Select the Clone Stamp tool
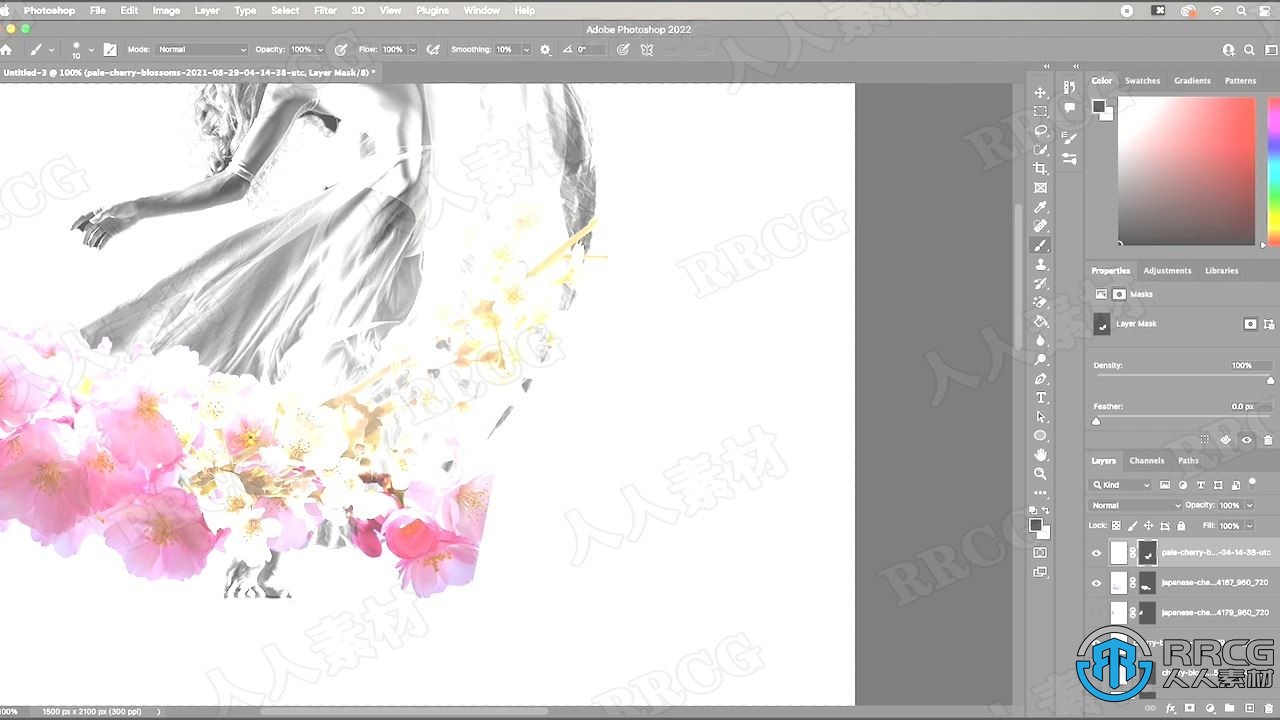The height and width of the screenshot is (720, 1280). pos(1040,264)
